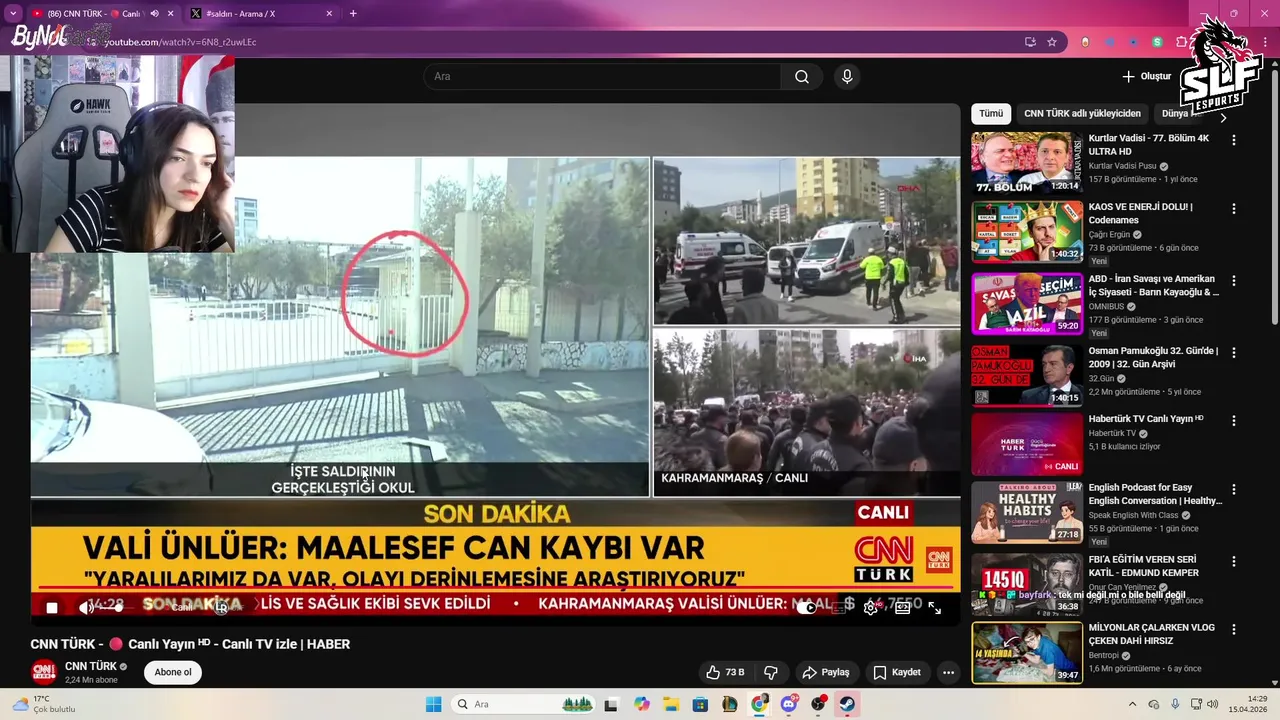Close the #saldırı X browser tab
The image size is (1280, 720).
point(329,14)
